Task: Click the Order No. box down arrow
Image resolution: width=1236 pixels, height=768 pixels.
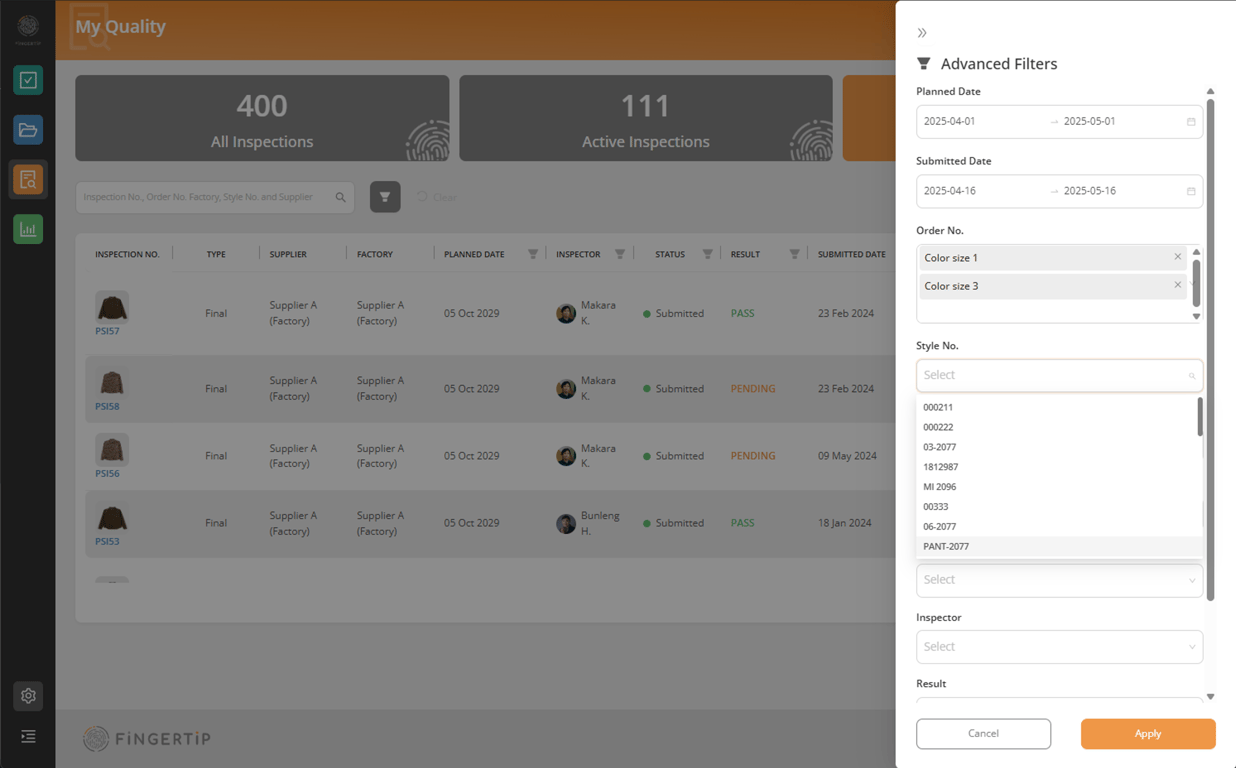Action: [1196, 316]
